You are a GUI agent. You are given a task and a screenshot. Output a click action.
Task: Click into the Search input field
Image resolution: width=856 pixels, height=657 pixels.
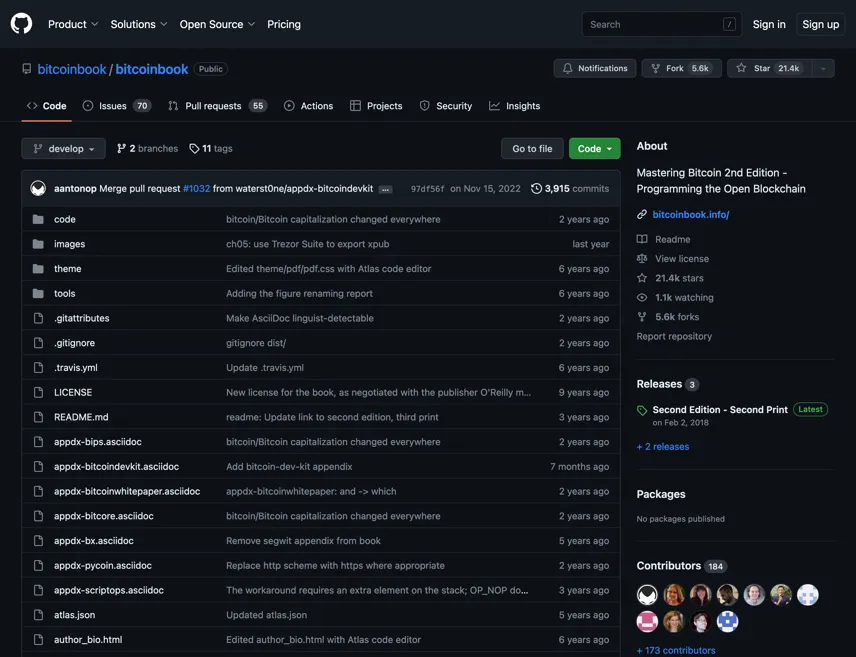click(x=662, y=24)
